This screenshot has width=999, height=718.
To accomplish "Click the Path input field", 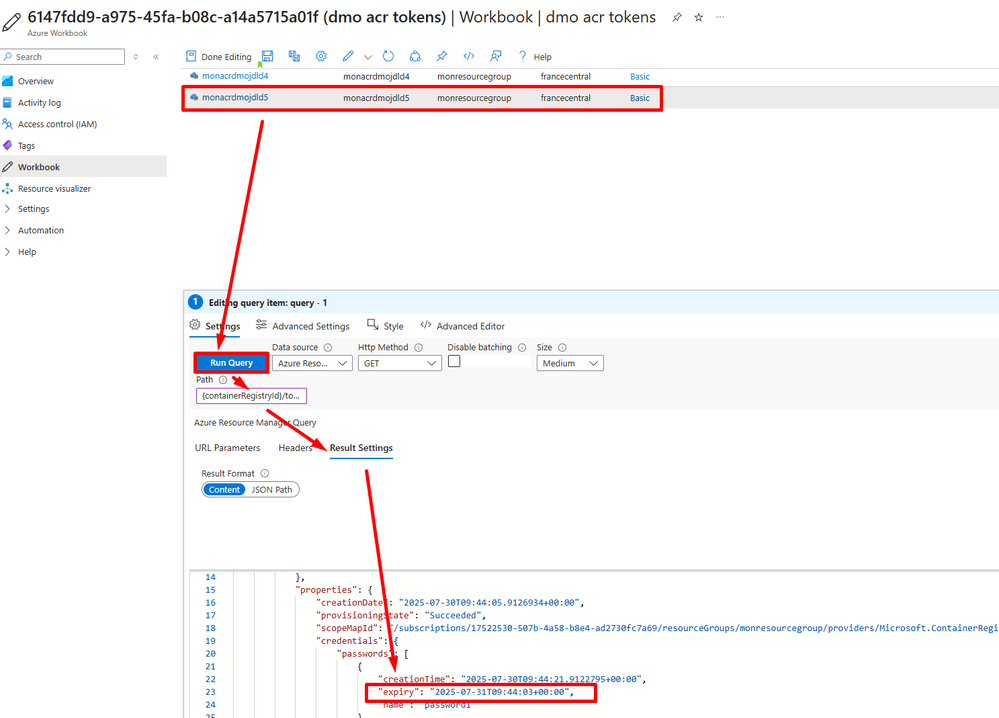I will pyautogui.click(x=251, y=396).
